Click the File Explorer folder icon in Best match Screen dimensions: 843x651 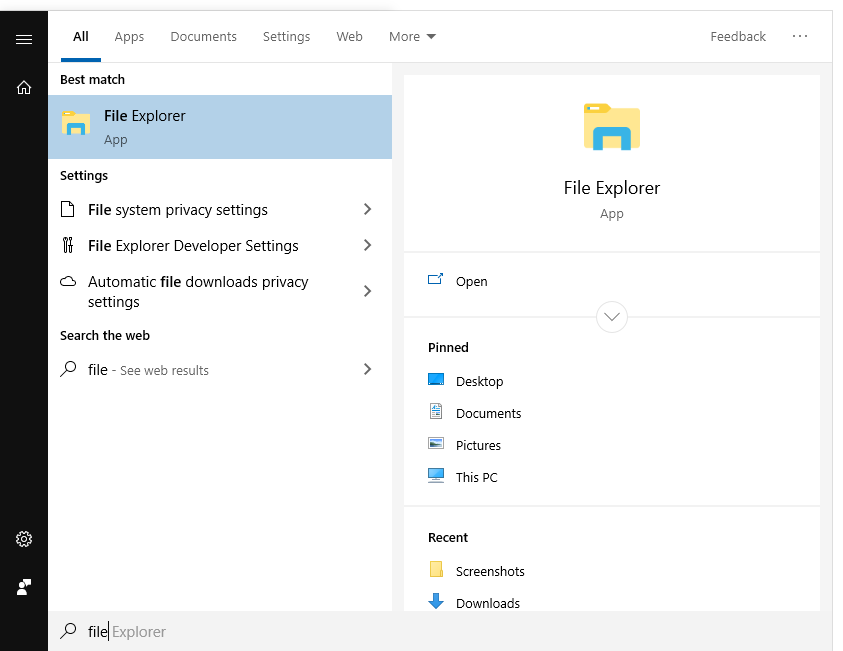[x=76, y=123]
